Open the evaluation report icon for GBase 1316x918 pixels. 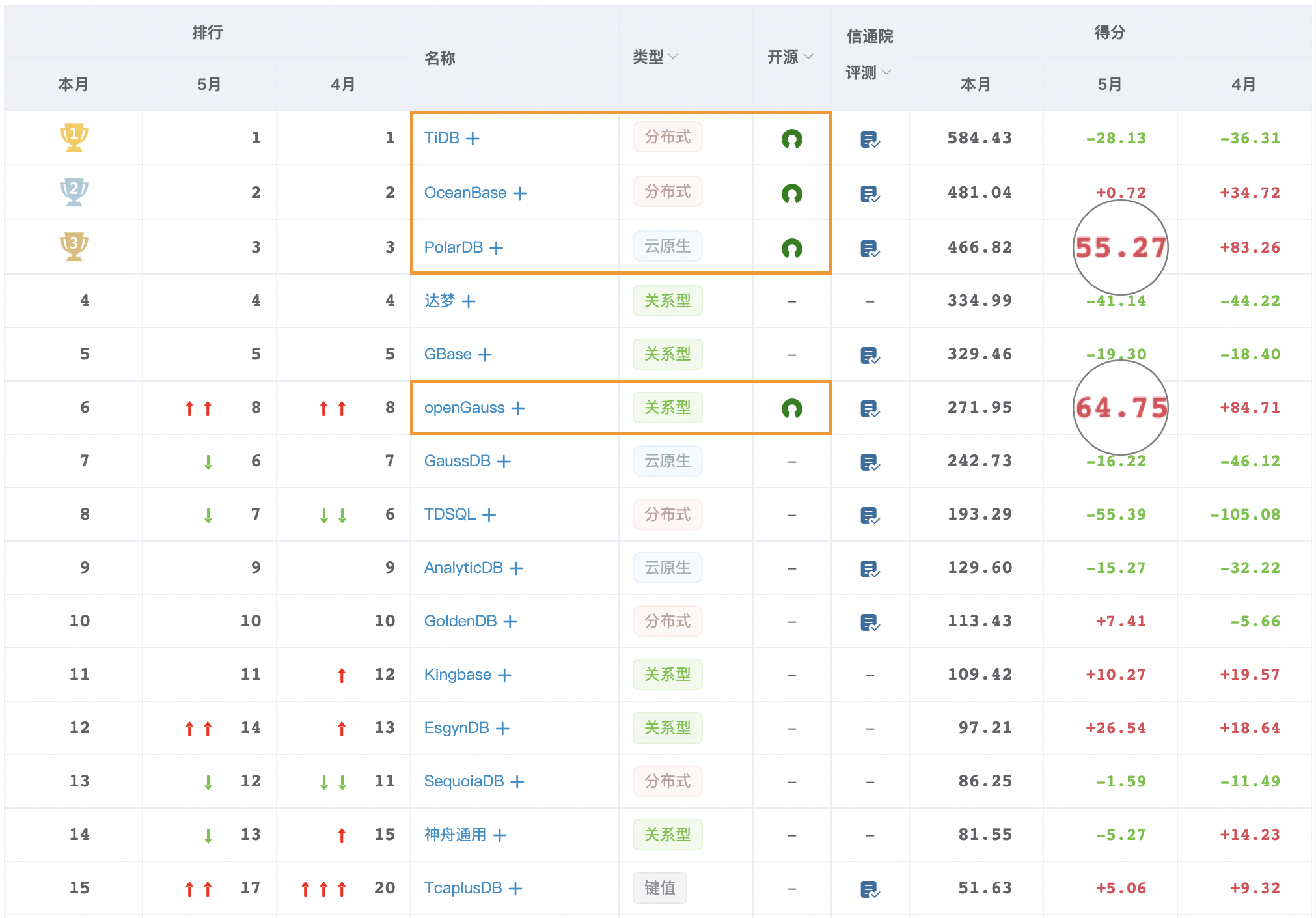pos(870,355)
